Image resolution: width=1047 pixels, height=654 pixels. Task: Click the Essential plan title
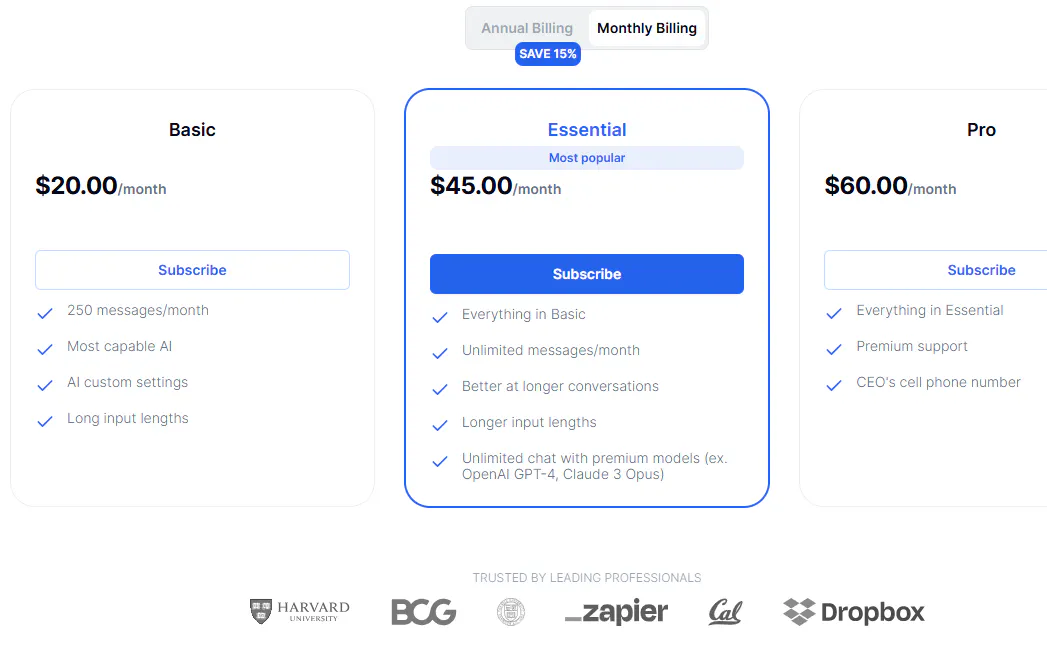587,130
